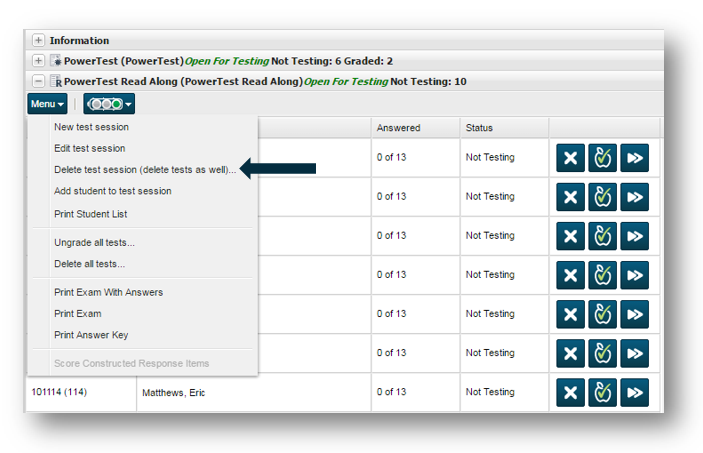Click the PowerTest Read Along session icon
The image size is (703, 453).
coord(56,81)
